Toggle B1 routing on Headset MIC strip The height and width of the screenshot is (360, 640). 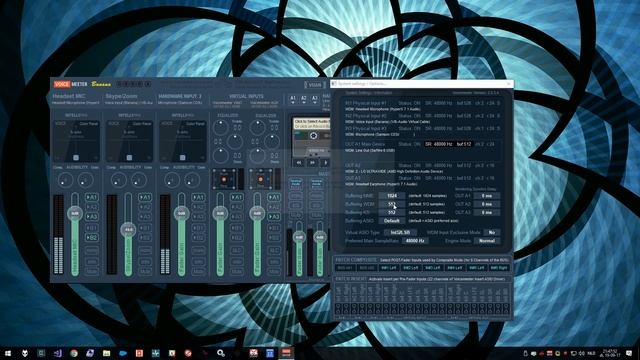click(x=92, y=227)
